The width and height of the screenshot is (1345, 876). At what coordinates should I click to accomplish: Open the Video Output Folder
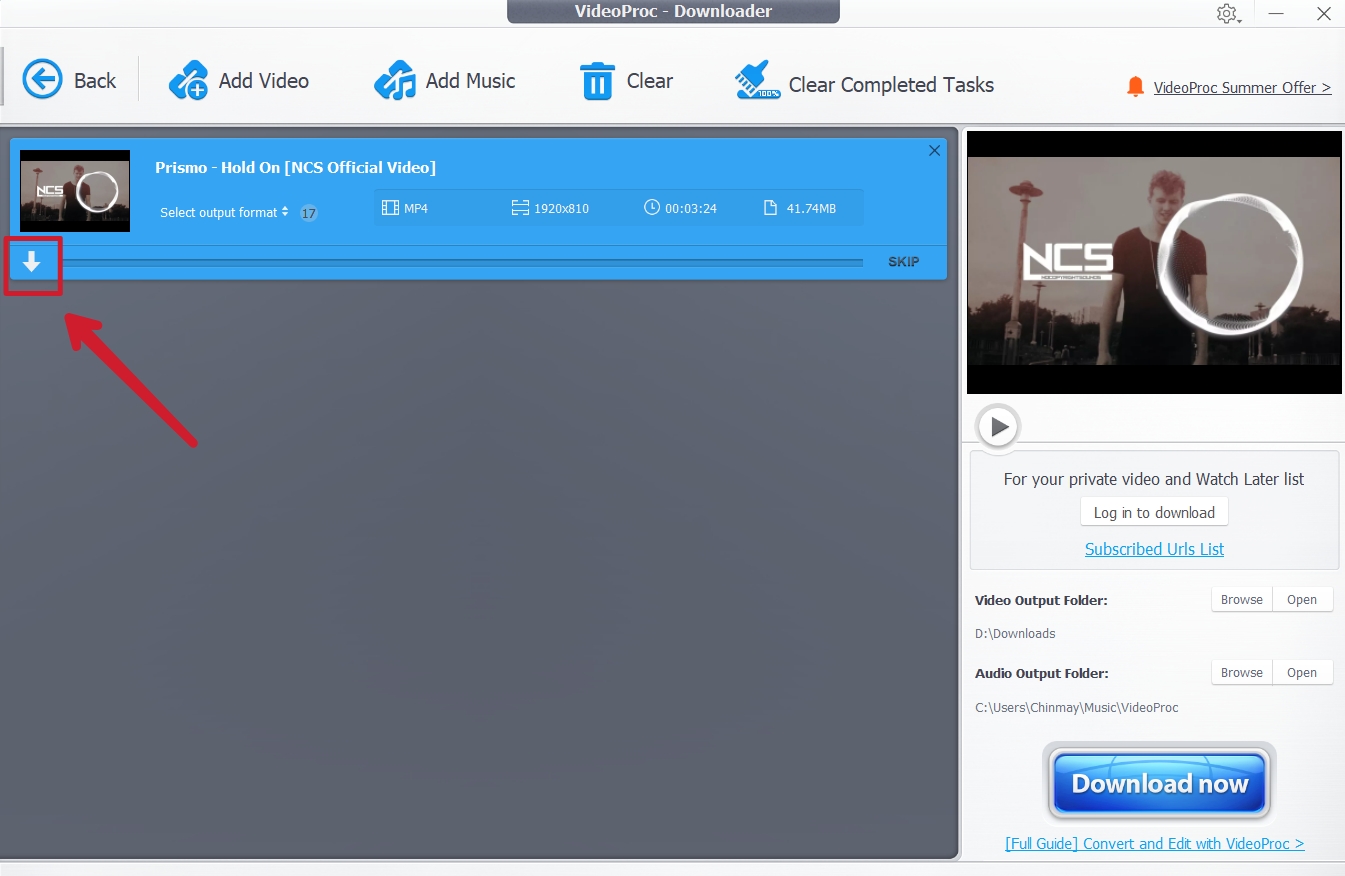tap(1302, 600)
